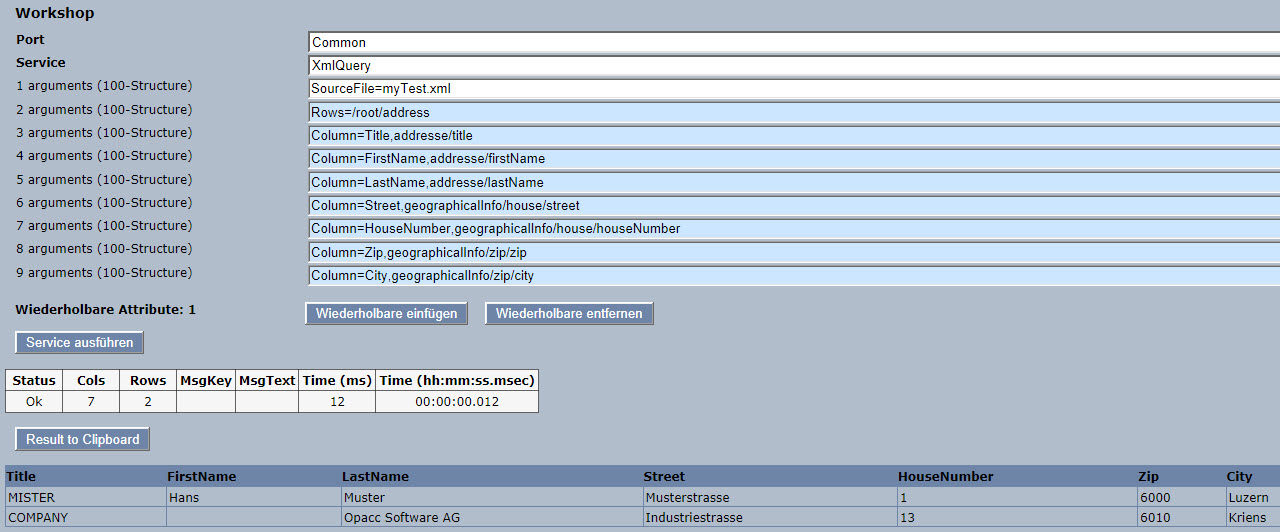The height and width of the screenshot is (532, 1280).
Task: Click the MsgKey header cell
Action: pyautogui.click(x=206, y=380)
